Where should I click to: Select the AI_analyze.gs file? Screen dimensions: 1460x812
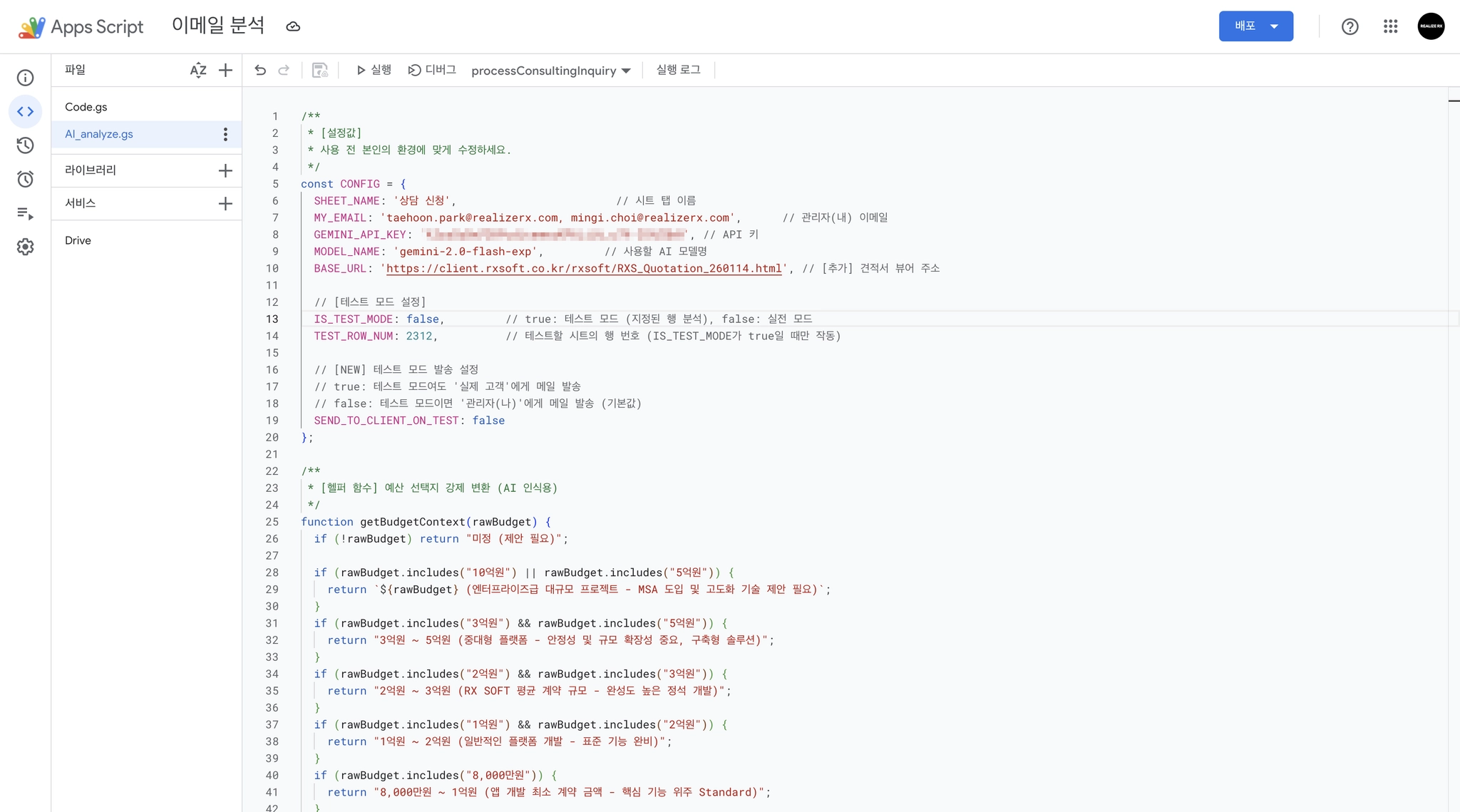(99, 134)
